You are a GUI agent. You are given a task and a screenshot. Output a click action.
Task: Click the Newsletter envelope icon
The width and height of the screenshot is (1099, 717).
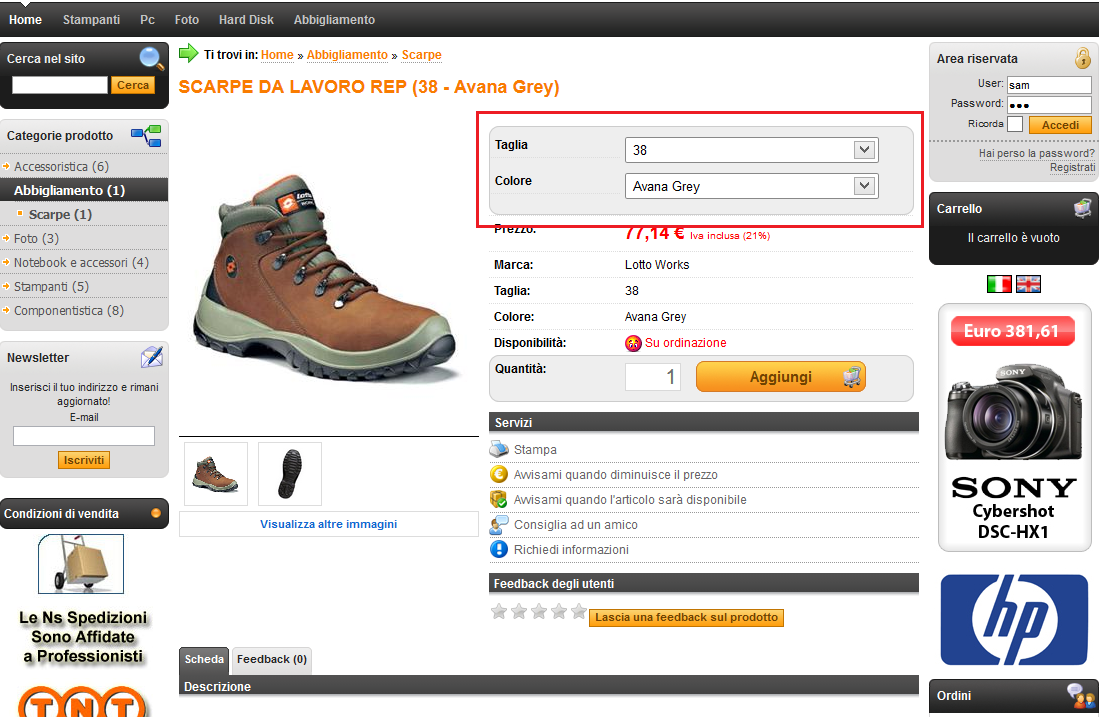tap(151, 357)
